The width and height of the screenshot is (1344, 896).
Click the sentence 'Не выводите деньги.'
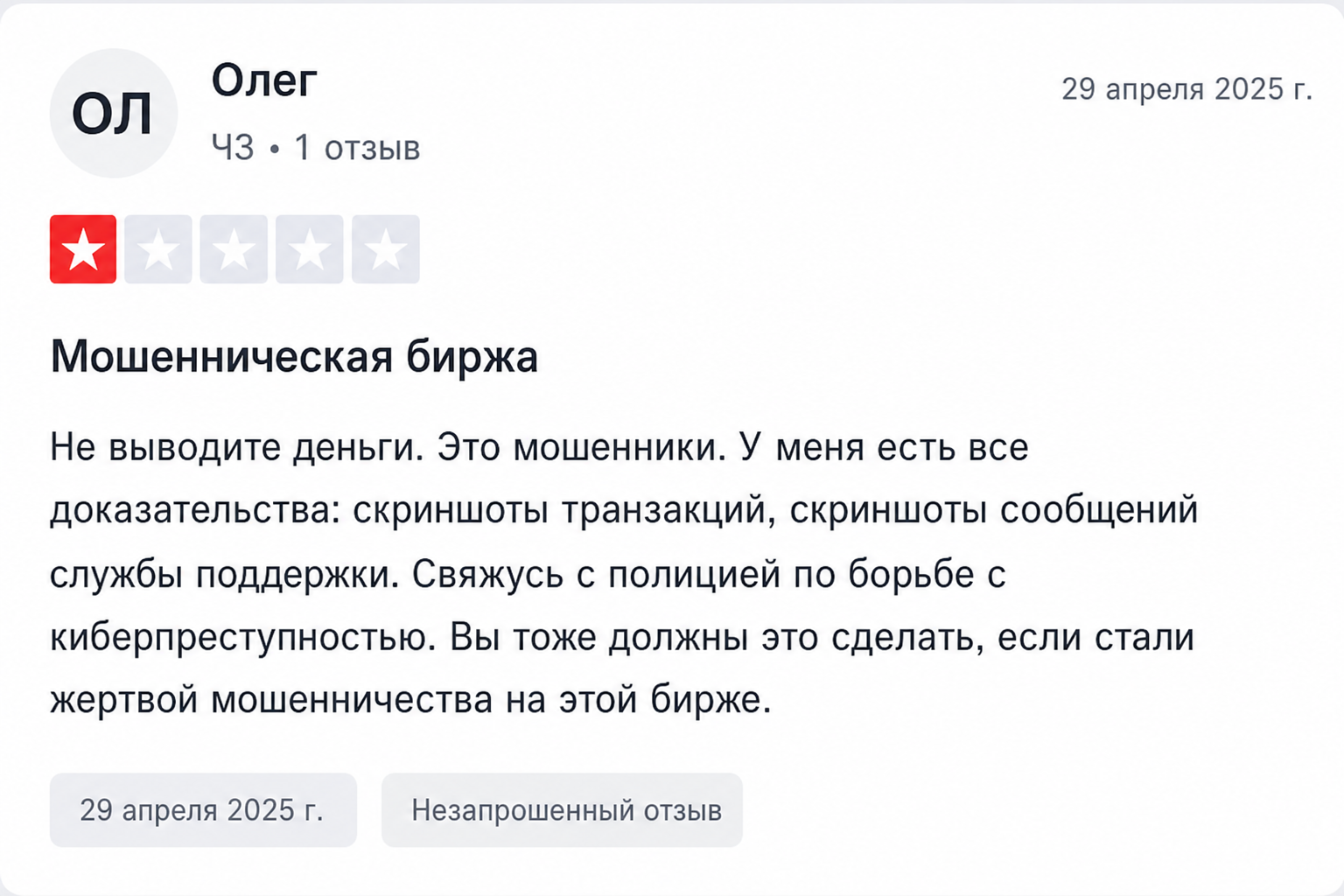237,448
